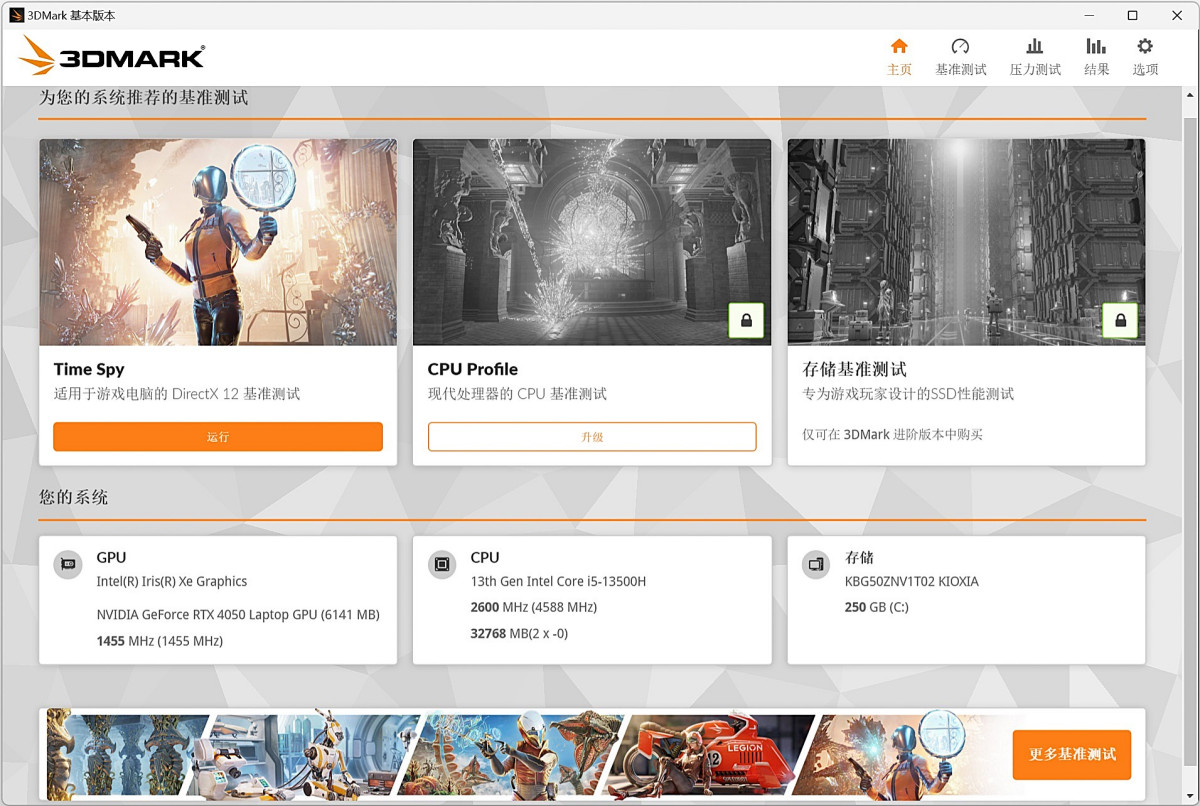Click the 3DMark logo

[110, 57]
